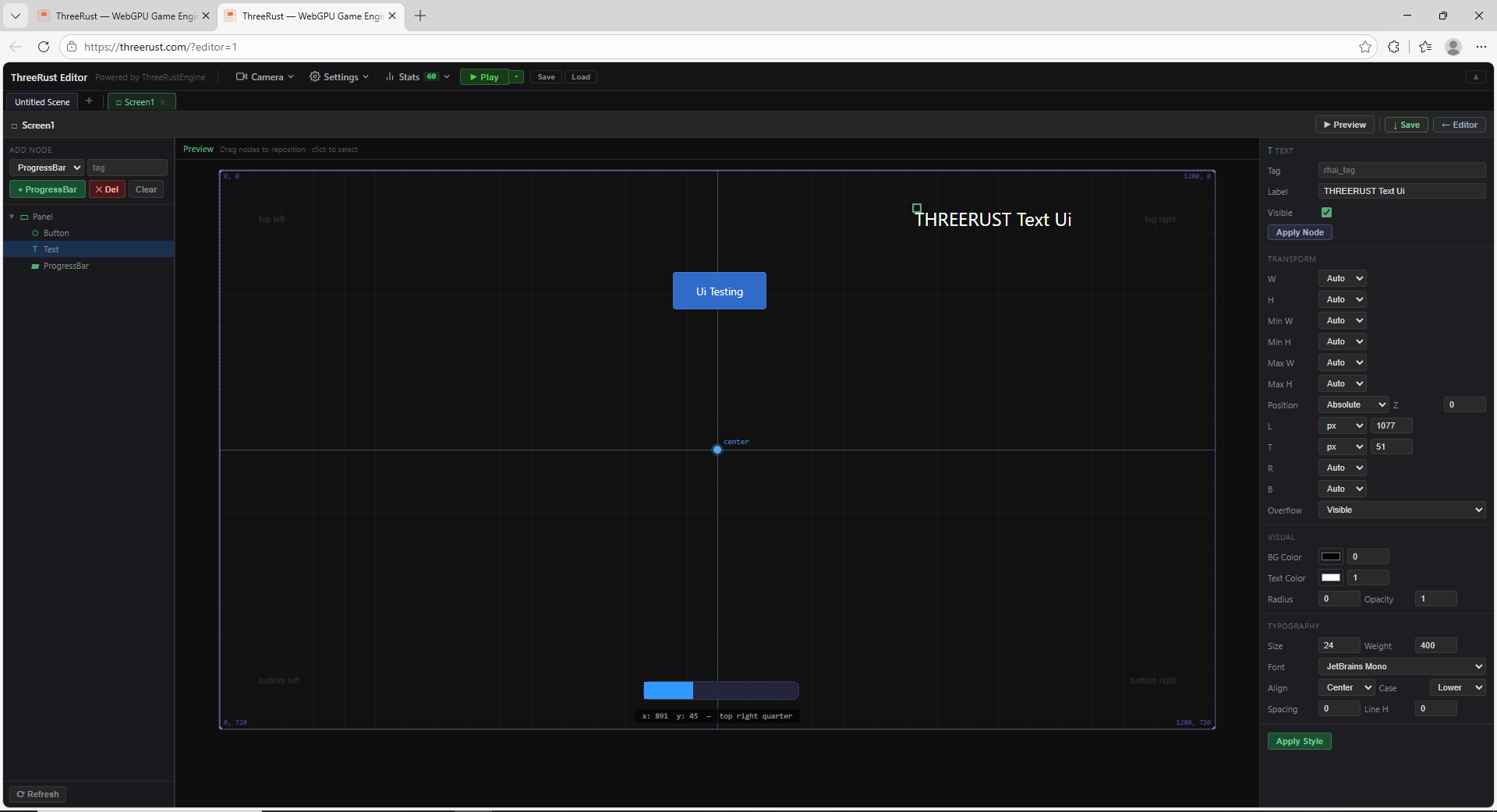Image resolution: width=1497 pixels, height=812 pixels.
Task: Click the Apply Style button
Action: pyautogui.click(x=1299, y=741)
